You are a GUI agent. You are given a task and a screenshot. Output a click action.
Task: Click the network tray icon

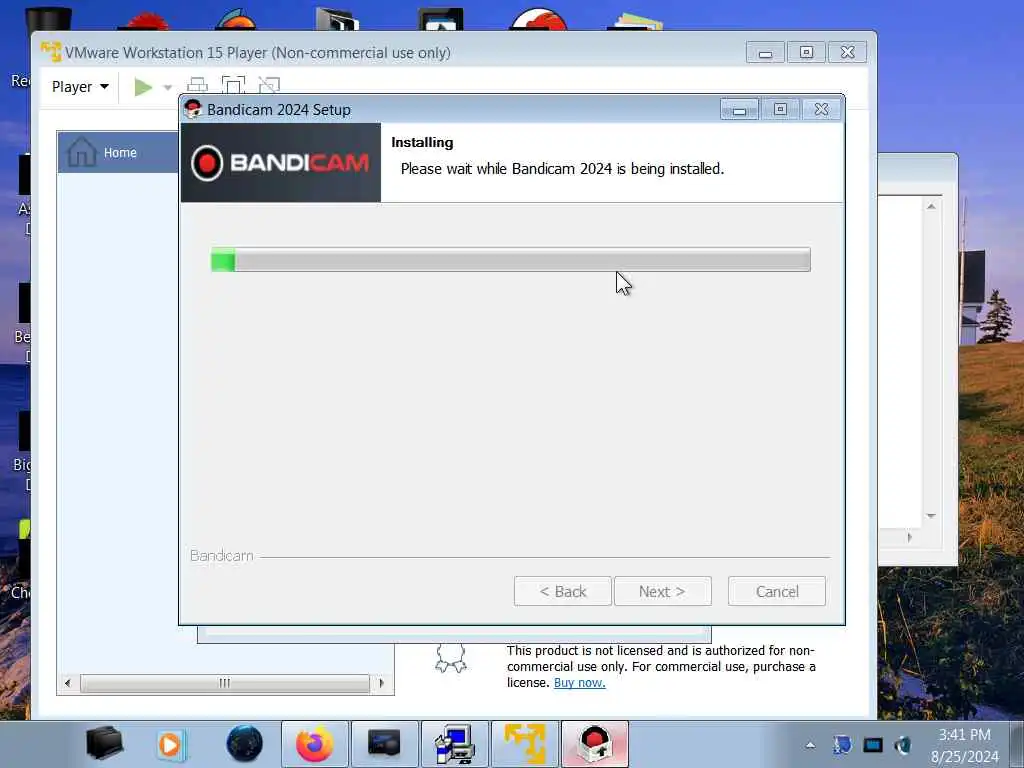pos(842,744)
